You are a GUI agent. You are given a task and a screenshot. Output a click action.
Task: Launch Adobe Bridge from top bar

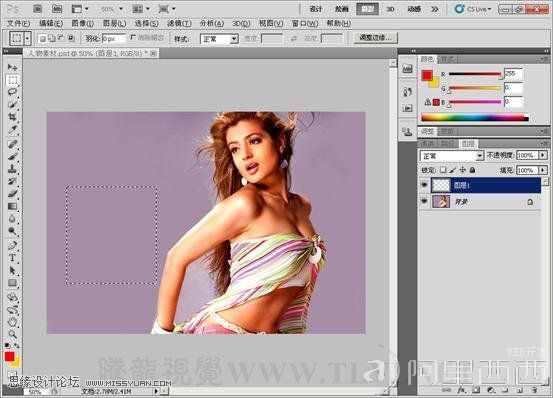(x=37, y=8)
